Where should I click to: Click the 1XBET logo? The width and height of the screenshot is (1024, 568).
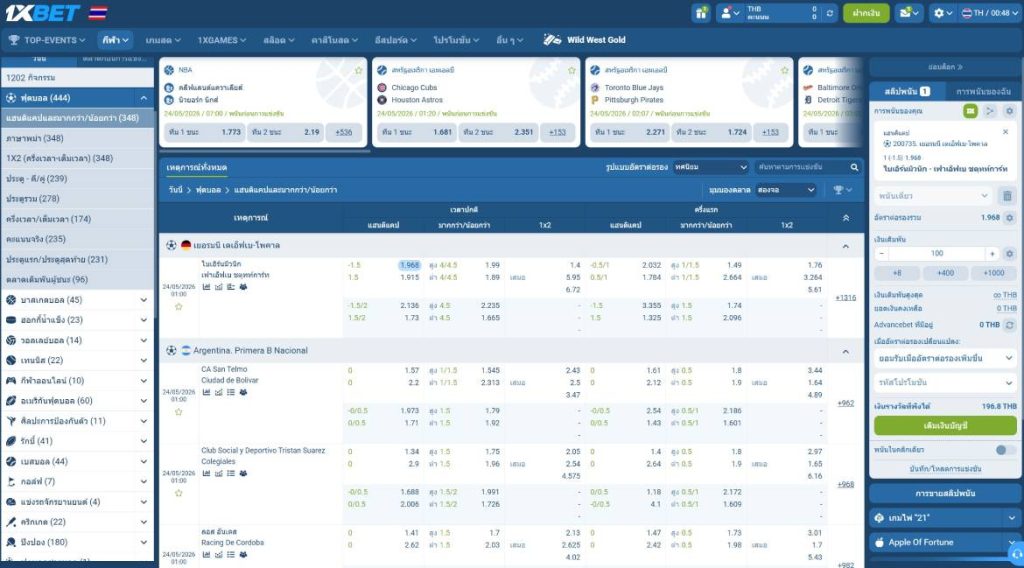[42, 12]
